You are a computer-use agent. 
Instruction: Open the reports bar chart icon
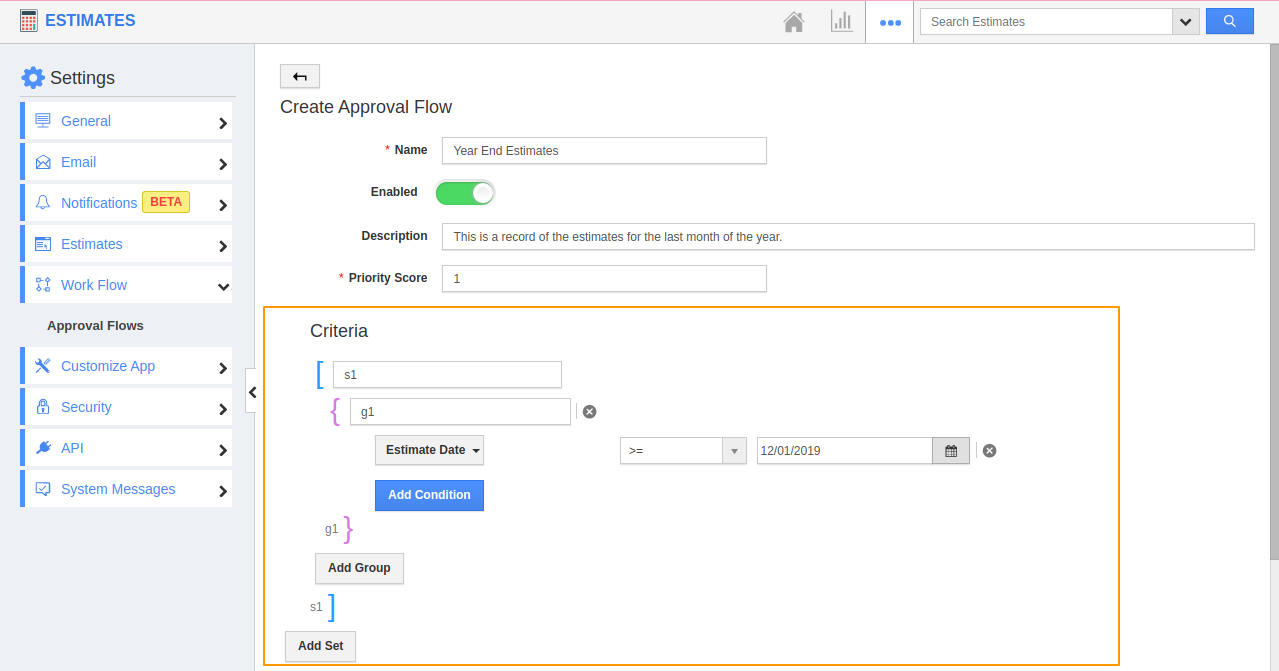(x=841, y=22)
